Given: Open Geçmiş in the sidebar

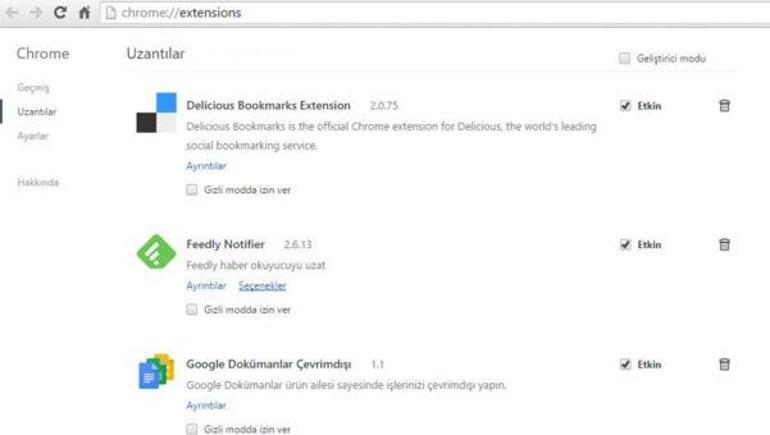Looking at the screenshot, I should (x=33, y=88).
